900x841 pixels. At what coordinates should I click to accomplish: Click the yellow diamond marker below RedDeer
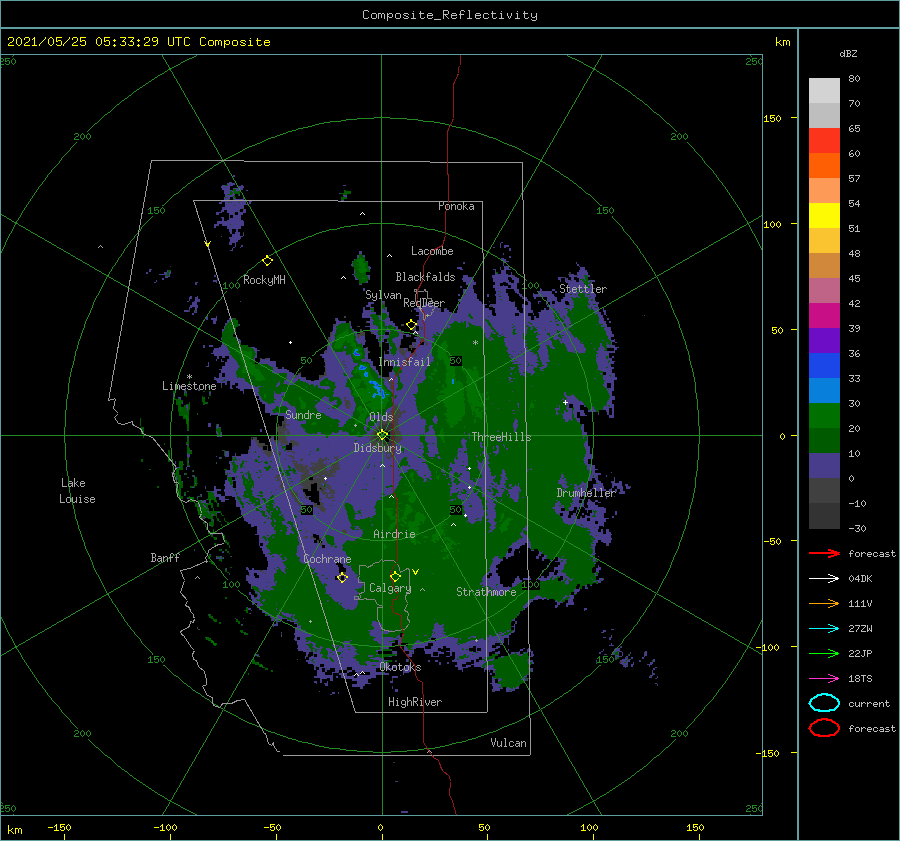(411, 325)
